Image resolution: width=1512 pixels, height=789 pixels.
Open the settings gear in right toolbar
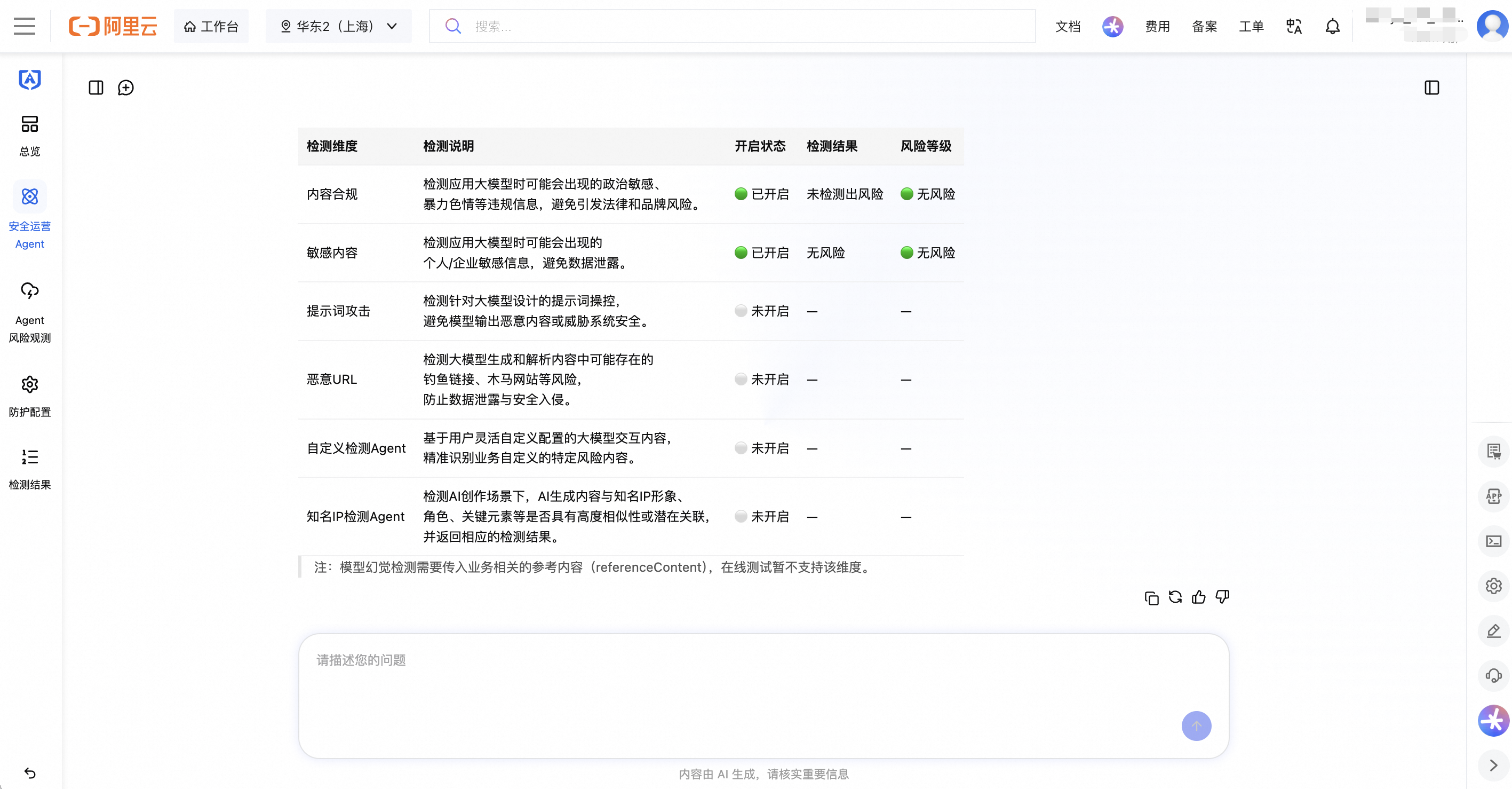[1493, 586]
